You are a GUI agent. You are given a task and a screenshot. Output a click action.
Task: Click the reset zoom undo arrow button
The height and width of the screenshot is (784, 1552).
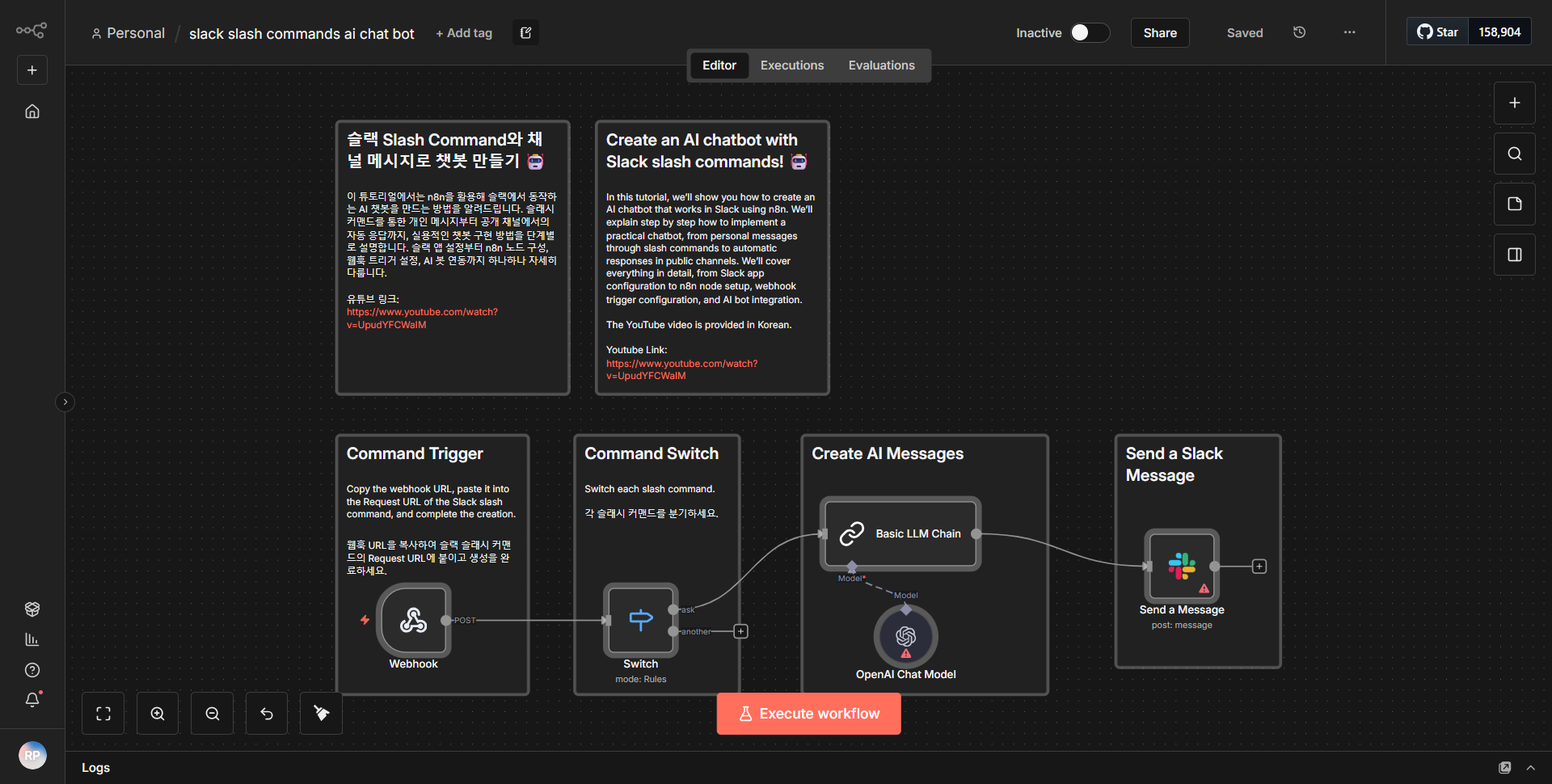pos(267,714)
